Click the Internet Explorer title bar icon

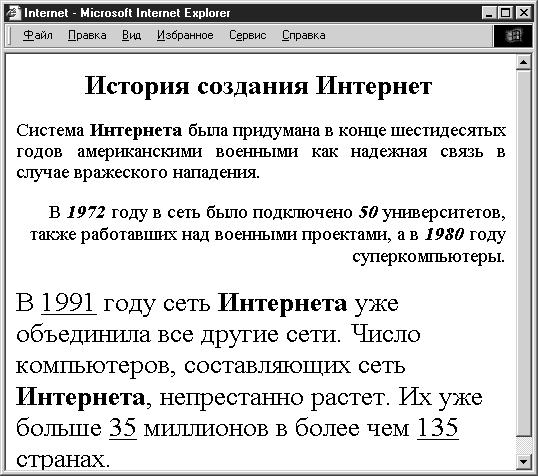pos(14,13)
